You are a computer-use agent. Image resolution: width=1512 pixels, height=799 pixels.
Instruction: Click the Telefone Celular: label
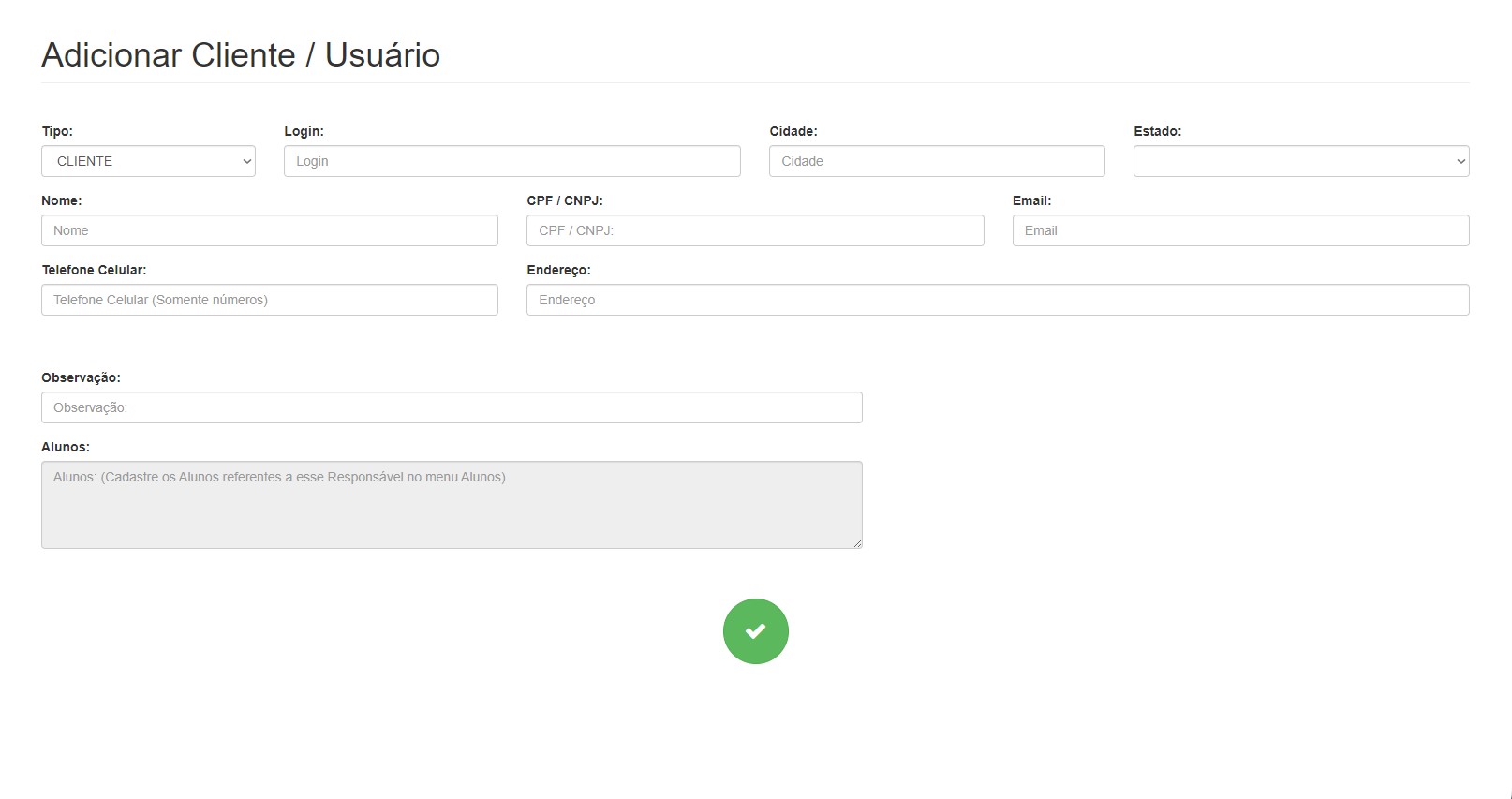click(94, 270)
